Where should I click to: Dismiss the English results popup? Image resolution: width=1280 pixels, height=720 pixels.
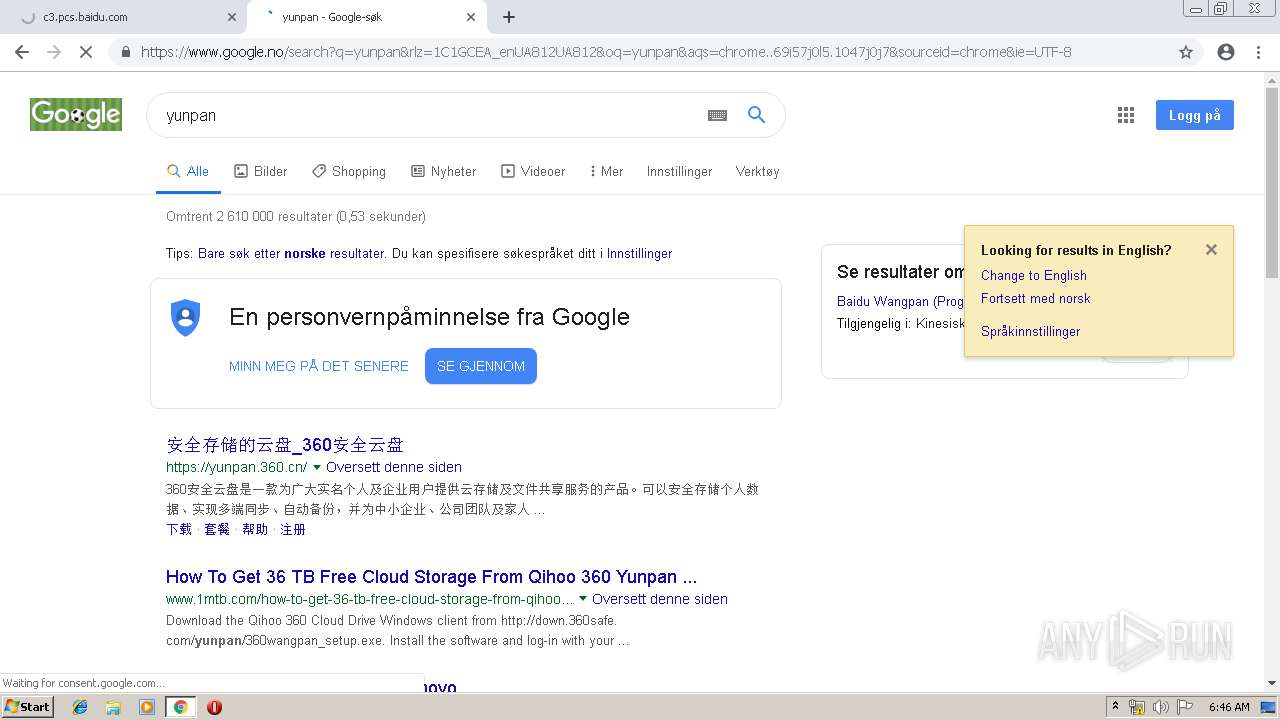click(x=1211, y=250)
